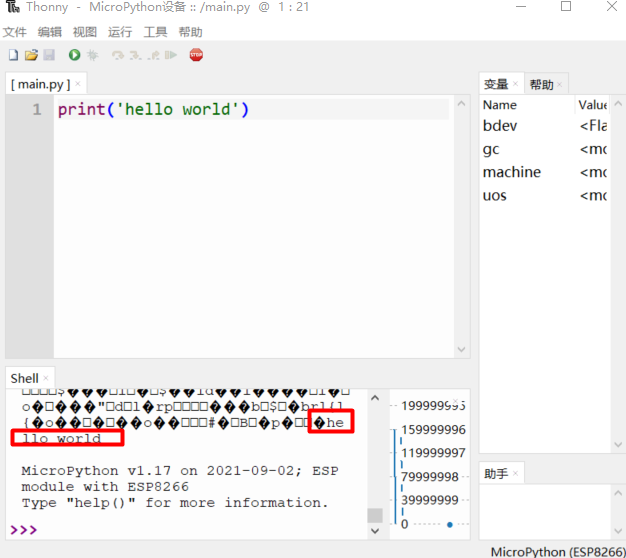The image size is (626, 558).
Task: Click variables panel scrollbar down arrow
Action: [618, 444]
